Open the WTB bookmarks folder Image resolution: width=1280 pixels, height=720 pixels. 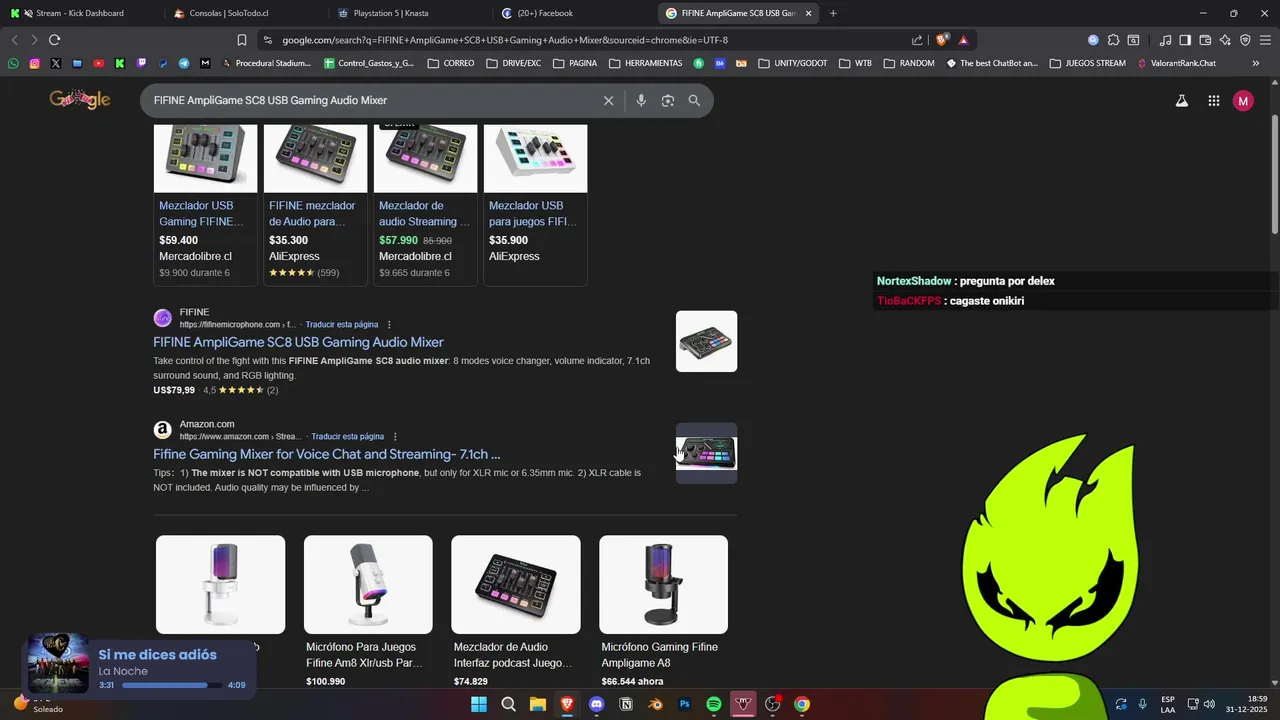click(855, 63)
